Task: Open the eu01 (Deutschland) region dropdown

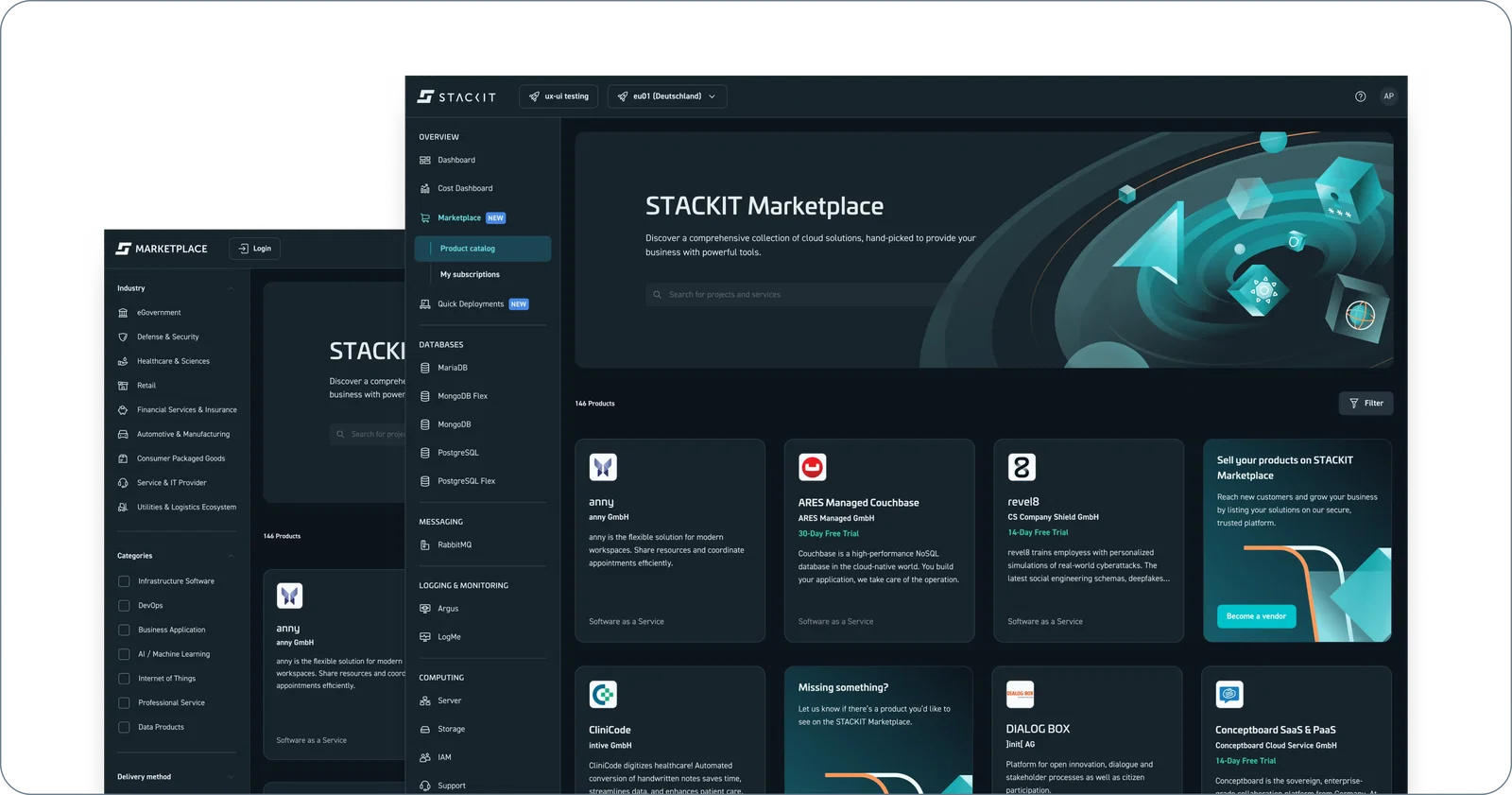Action: tap(667, 96)
